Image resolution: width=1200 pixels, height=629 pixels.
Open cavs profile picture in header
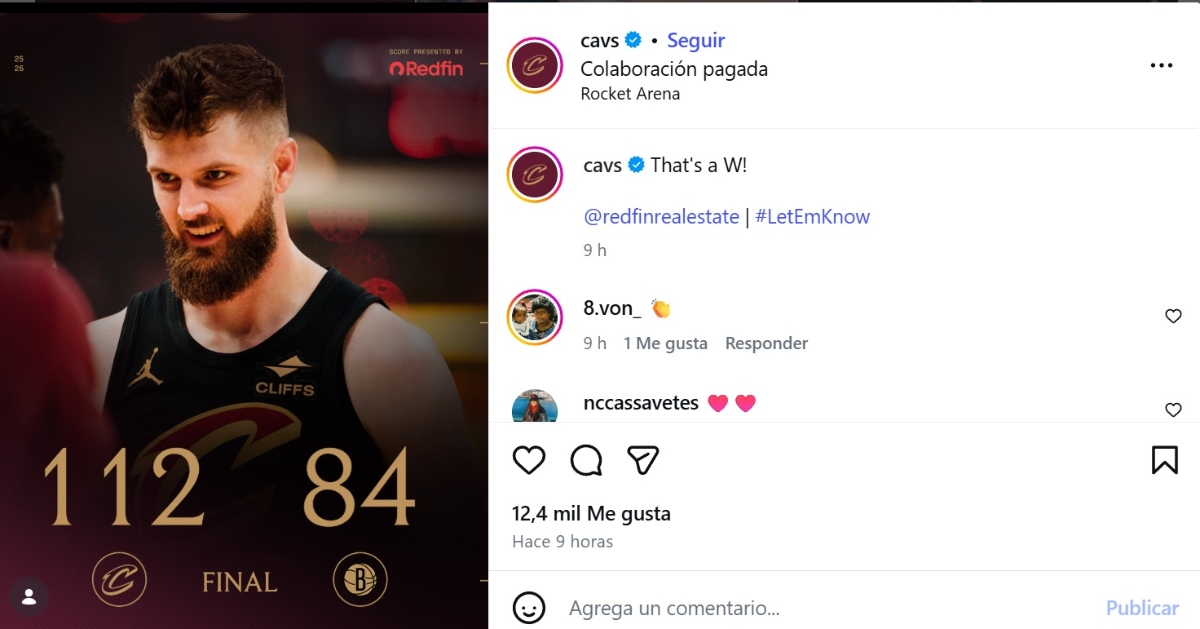point(535,66)
